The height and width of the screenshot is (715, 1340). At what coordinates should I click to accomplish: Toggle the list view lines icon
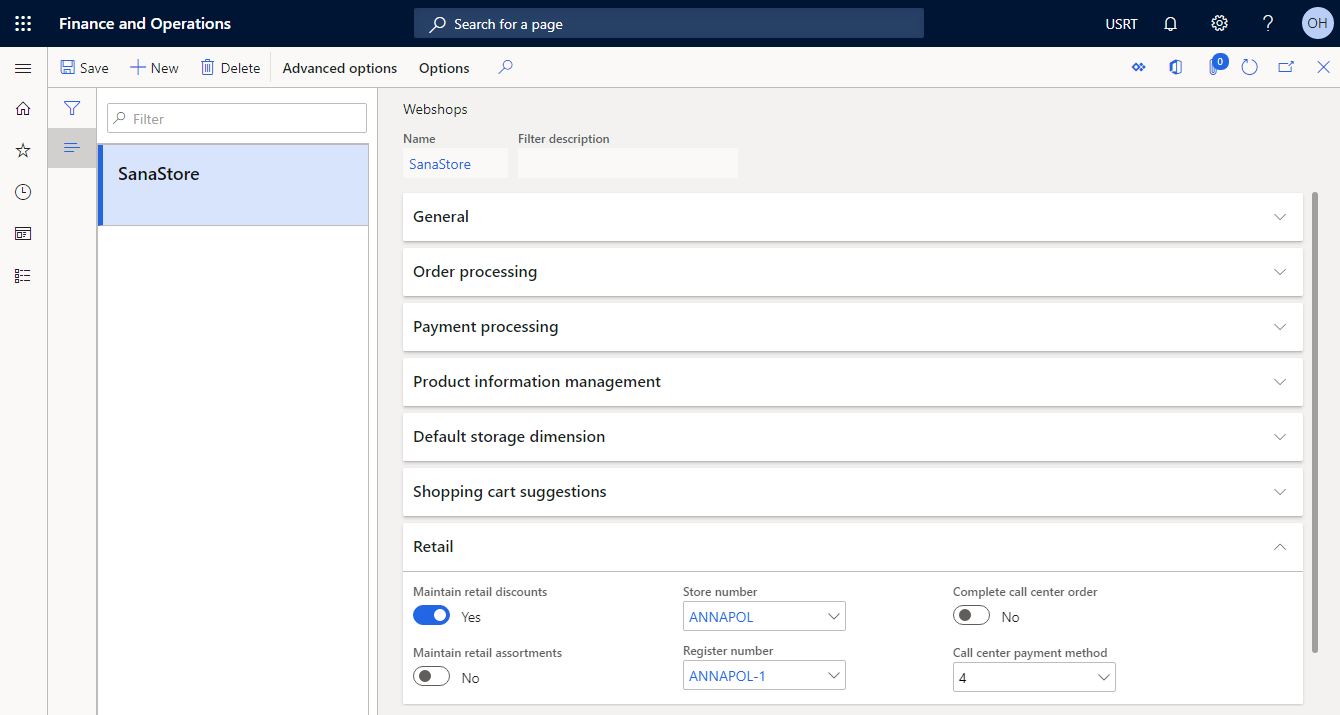click(72, 148)
